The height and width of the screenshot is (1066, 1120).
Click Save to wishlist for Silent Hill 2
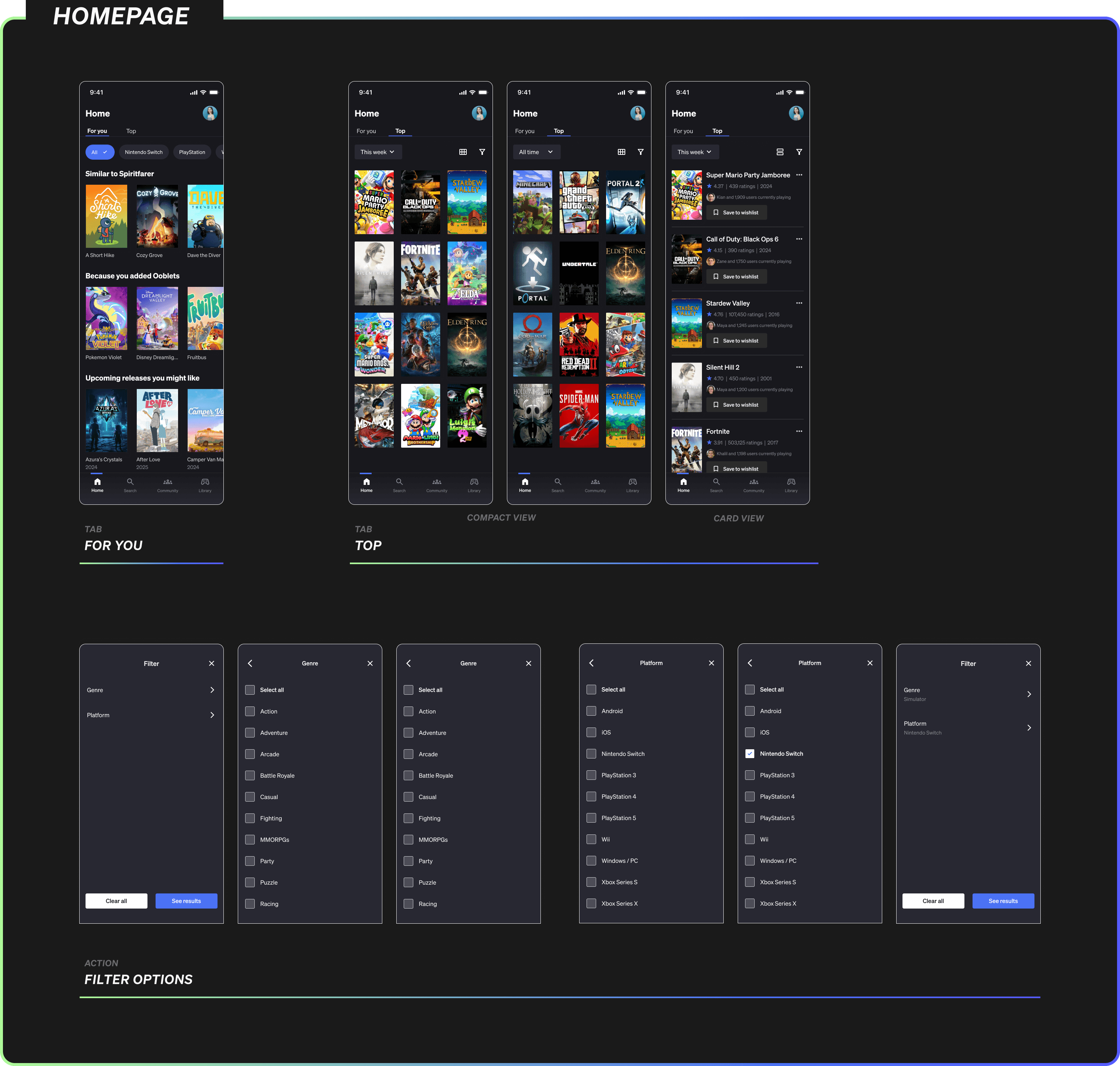[737, 405]
